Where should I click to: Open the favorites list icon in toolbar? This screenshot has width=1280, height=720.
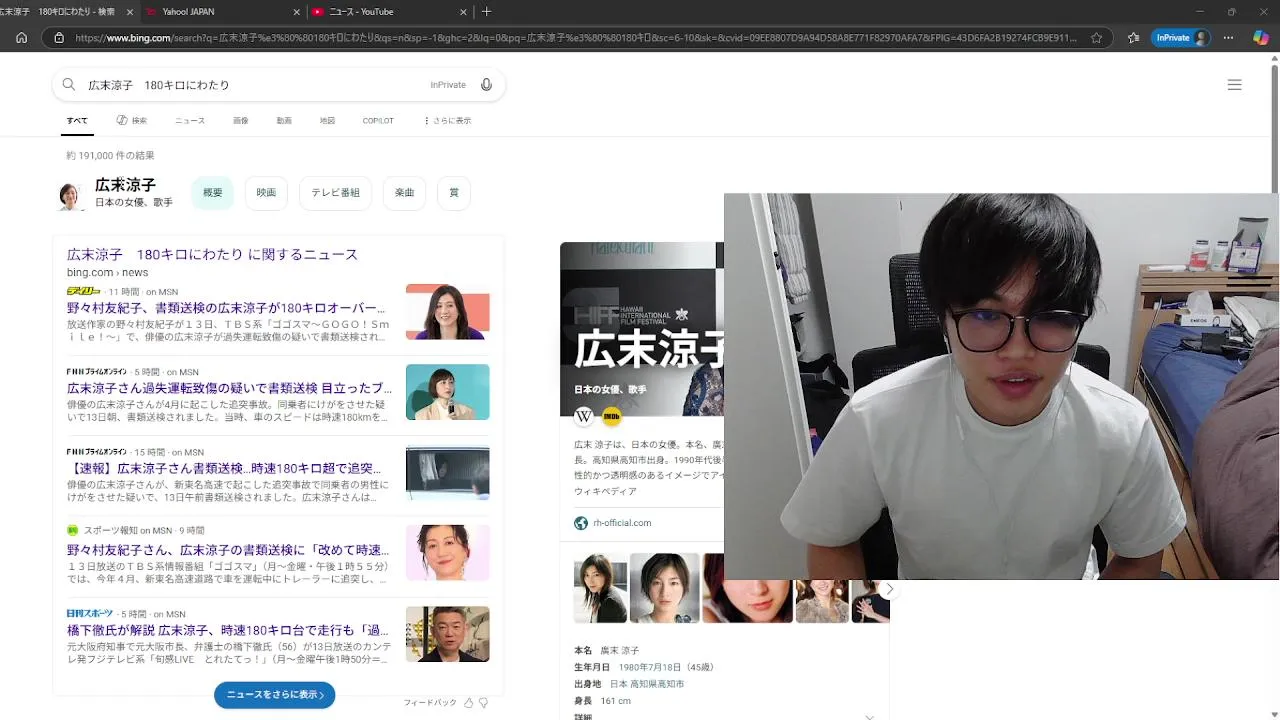pos(1133,38)
